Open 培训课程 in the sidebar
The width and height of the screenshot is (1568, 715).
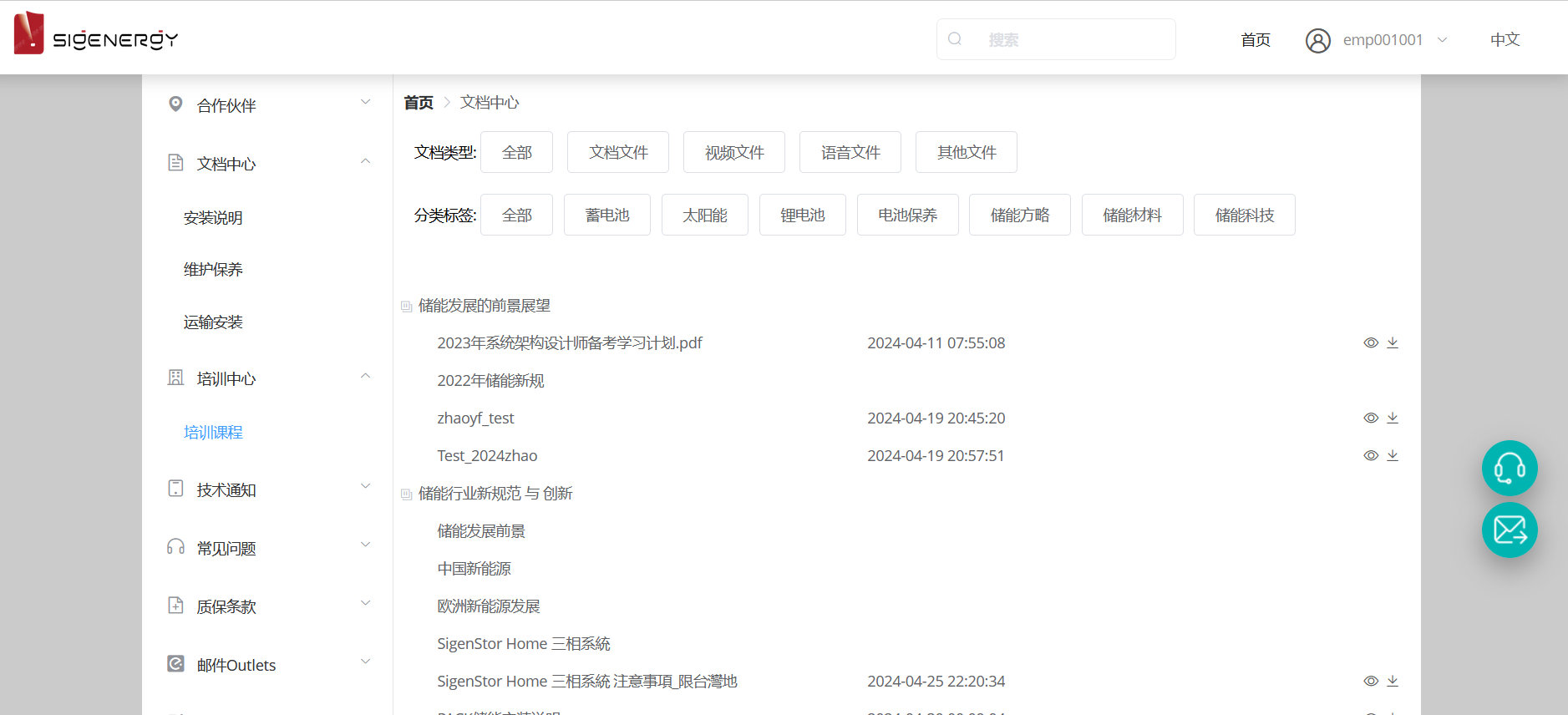213,432
